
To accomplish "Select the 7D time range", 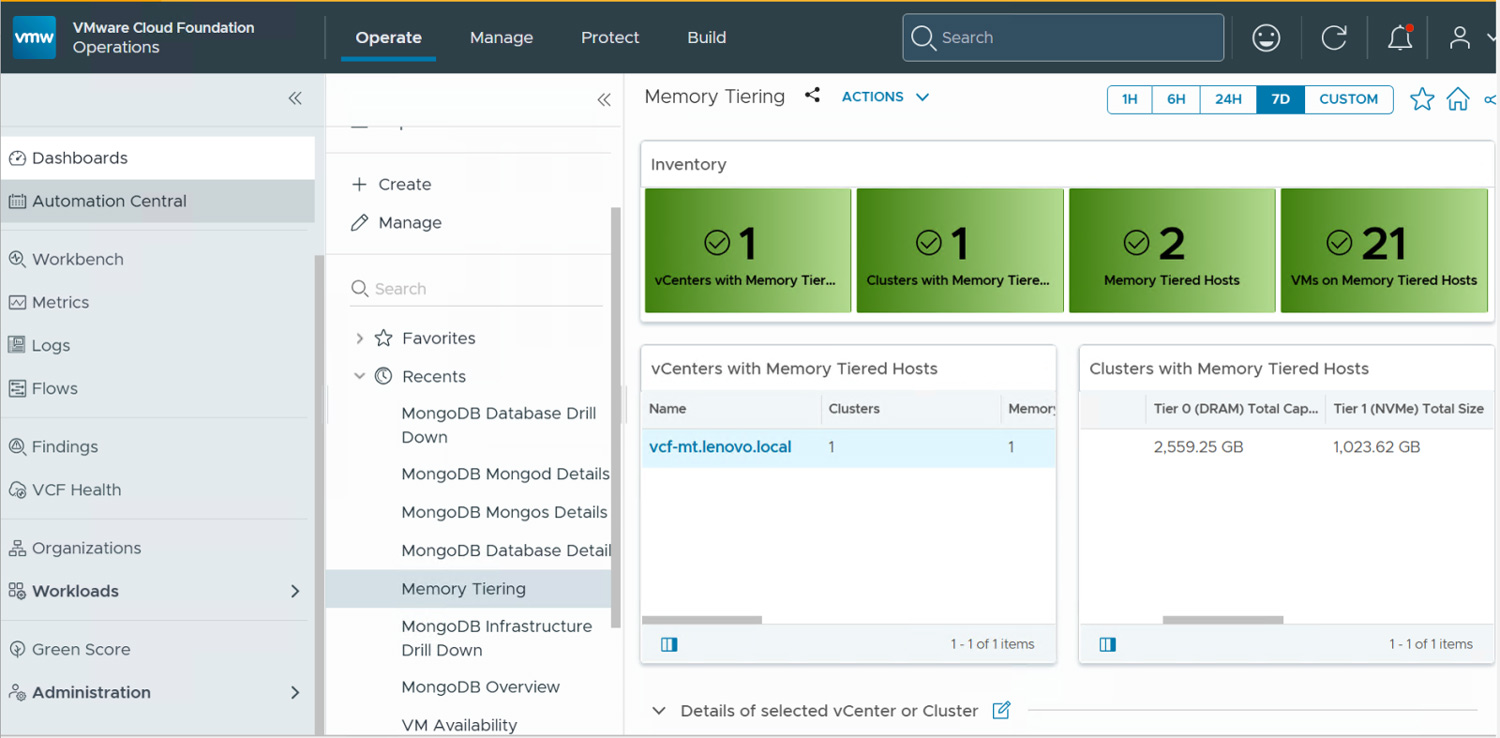I will pyautogui.click(x=1280, y=99).
